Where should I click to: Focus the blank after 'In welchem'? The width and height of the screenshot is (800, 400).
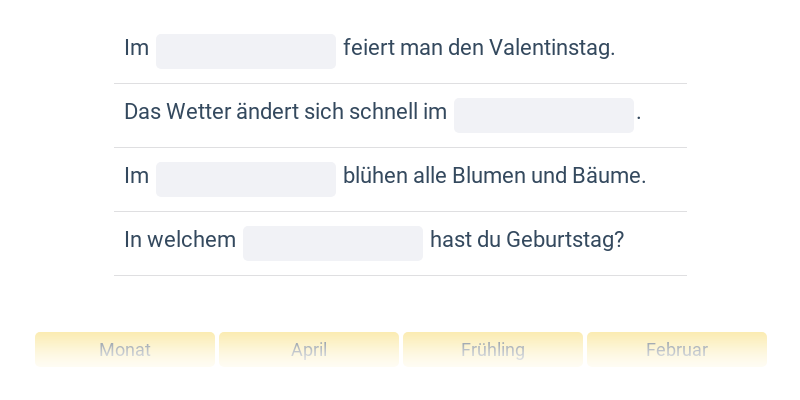click(333, 243)
